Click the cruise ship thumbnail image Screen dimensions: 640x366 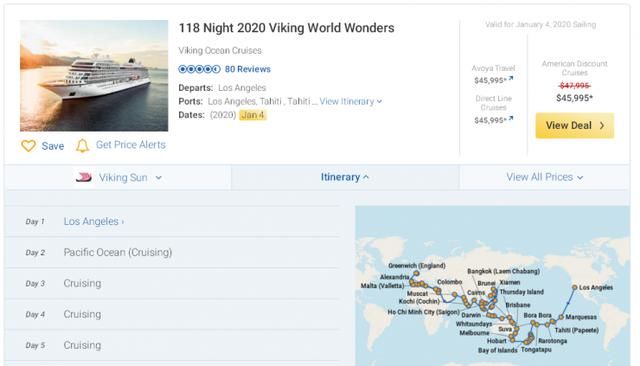tap(94, 76)
